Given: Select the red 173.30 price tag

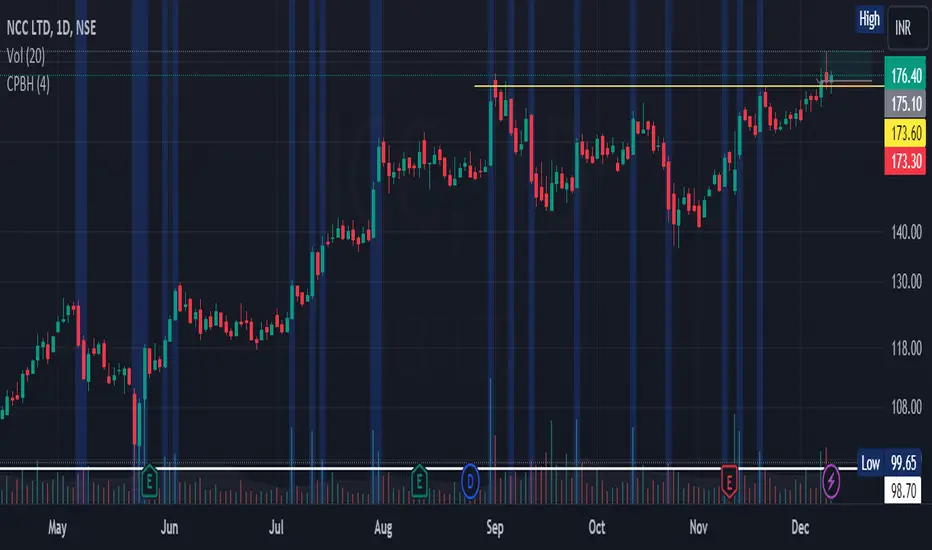Looking at the screenshot, I should tap(905, 161).
